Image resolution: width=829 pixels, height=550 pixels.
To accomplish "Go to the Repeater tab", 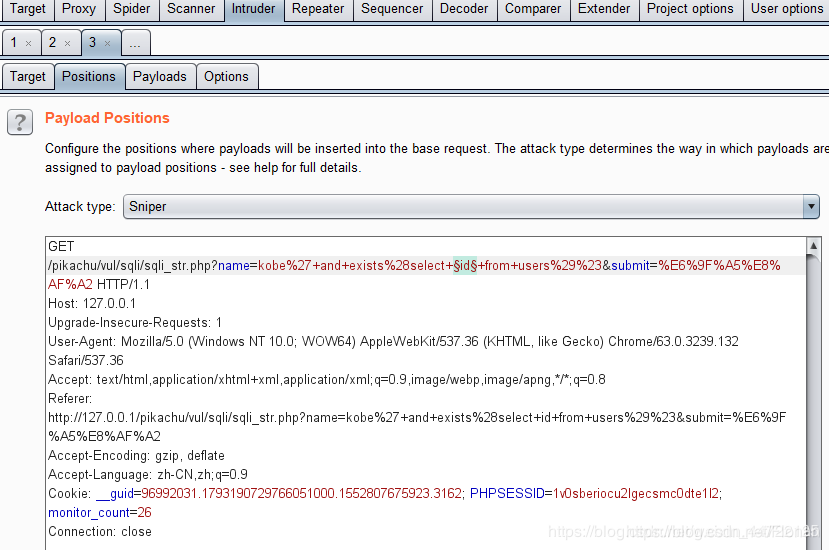I will point(318,9).
